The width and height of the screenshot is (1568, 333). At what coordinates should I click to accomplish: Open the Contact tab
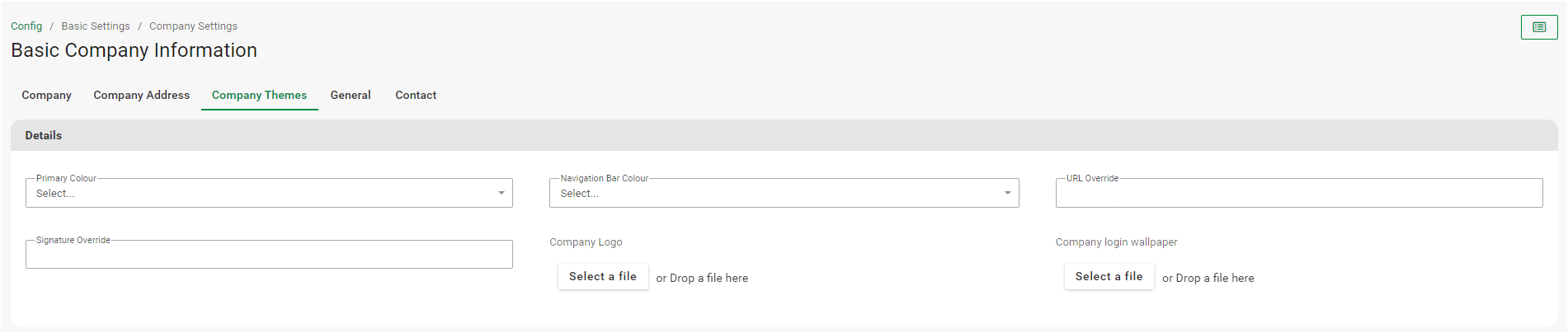click(x=416, y=96)
